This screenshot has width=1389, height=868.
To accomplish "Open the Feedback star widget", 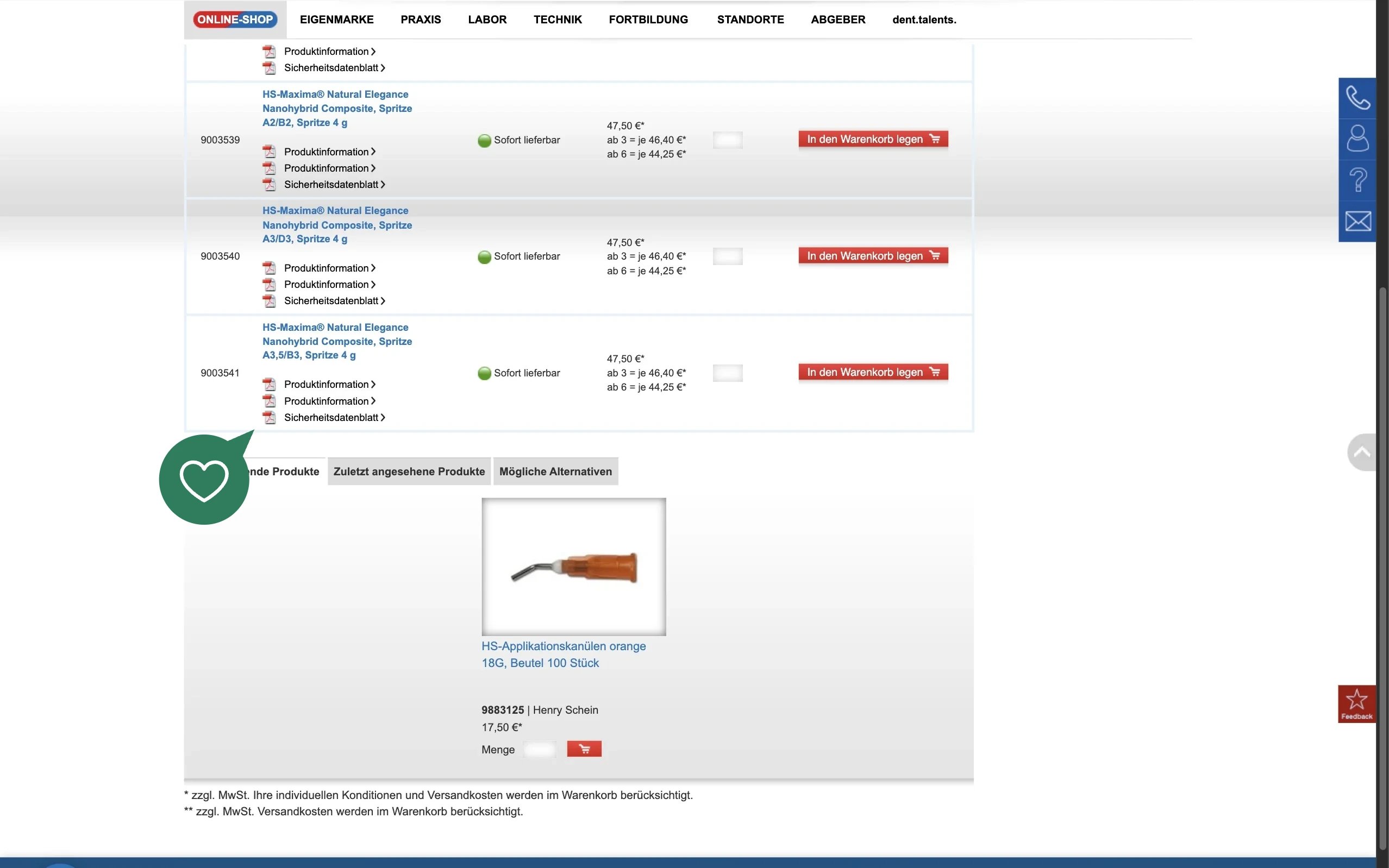I will click(1357, 704).
